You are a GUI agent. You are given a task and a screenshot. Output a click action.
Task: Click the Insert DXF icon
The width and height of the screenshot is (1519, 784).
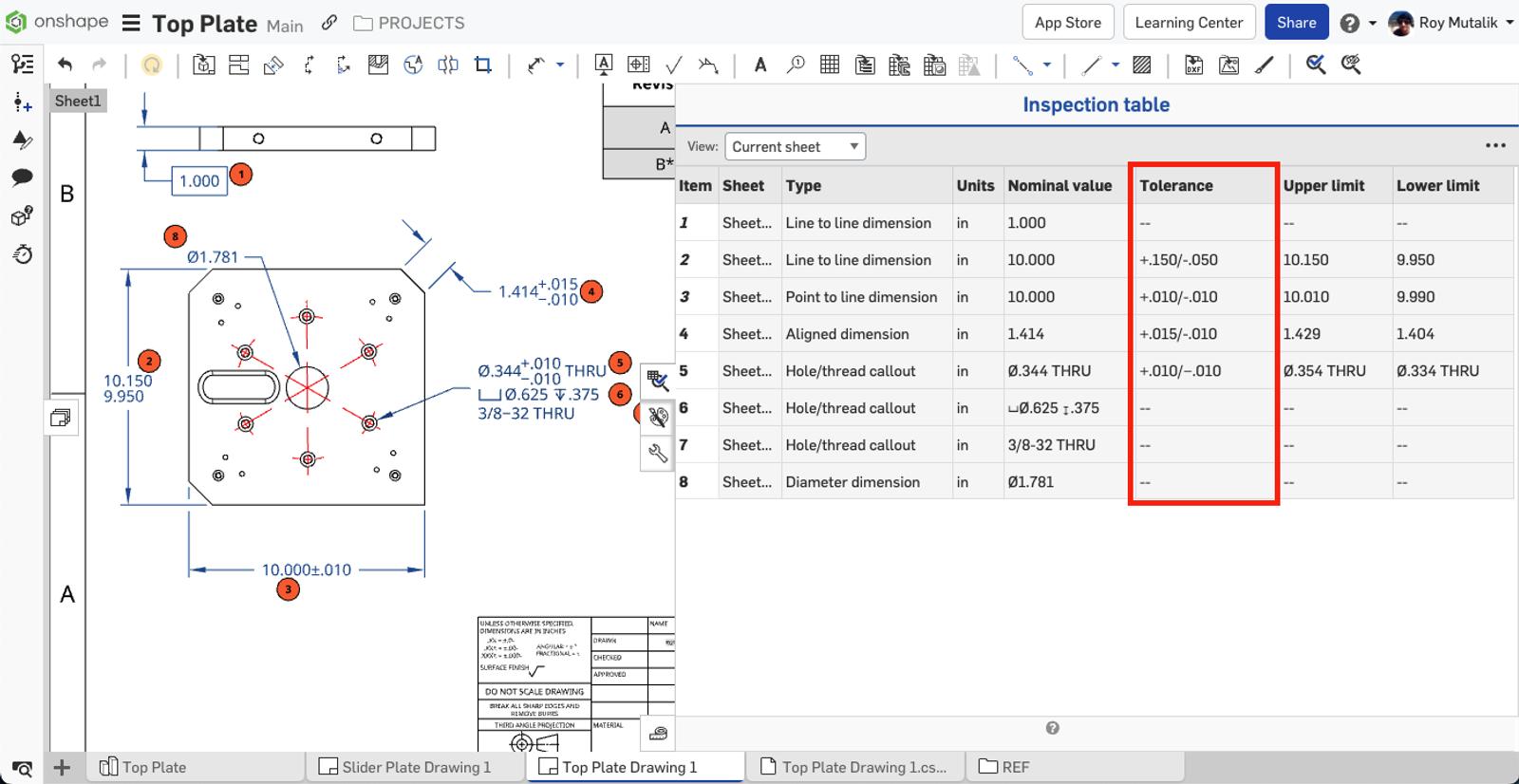[x=1193, y=65]
